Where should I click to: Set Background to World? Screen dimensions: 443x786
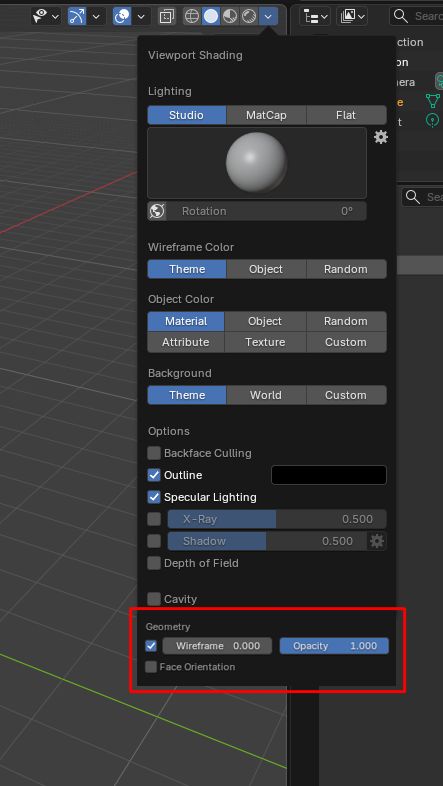click(266, 395)
